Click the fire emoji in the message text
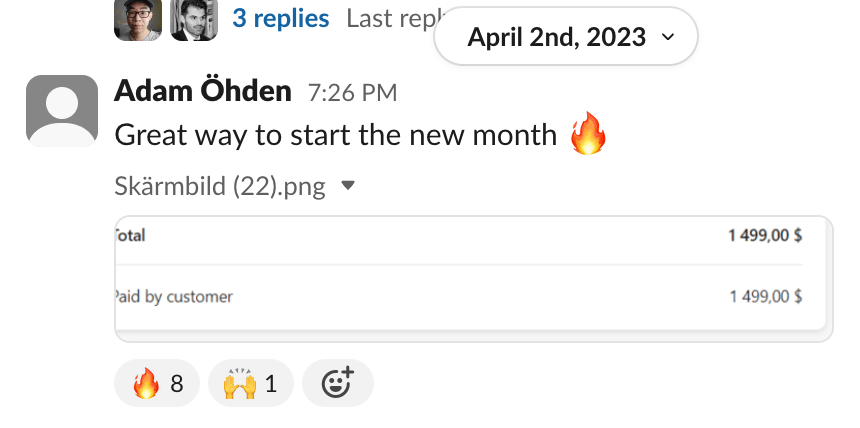This screenshot has width=860, height=428. [x=588, y=134]
